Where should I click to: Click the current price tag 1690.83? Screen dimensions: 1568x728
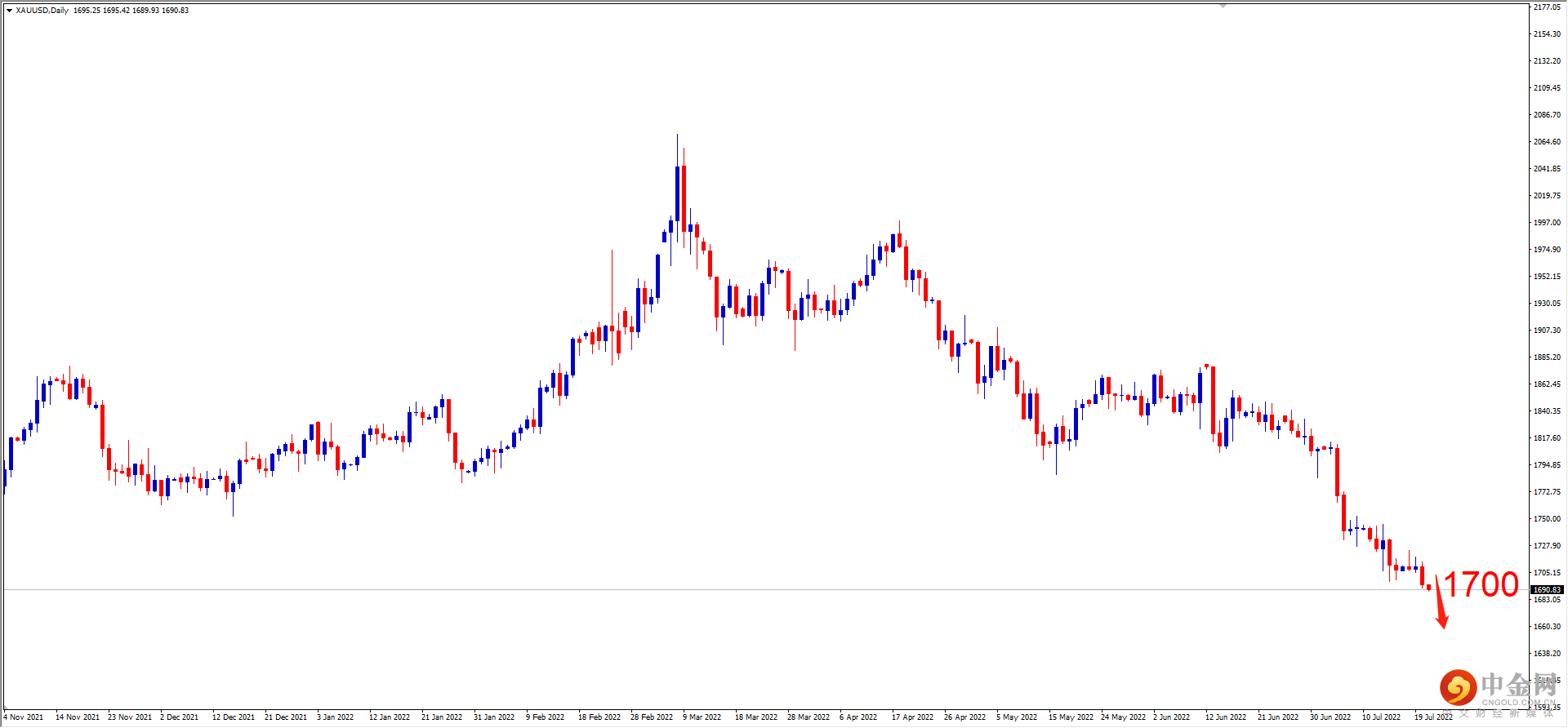1547,589
